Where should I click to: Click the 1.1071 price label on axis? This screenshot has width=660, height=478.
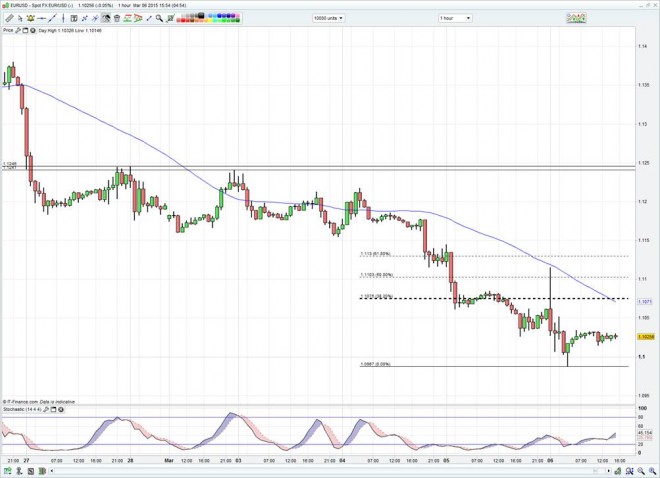coord(646,300)
